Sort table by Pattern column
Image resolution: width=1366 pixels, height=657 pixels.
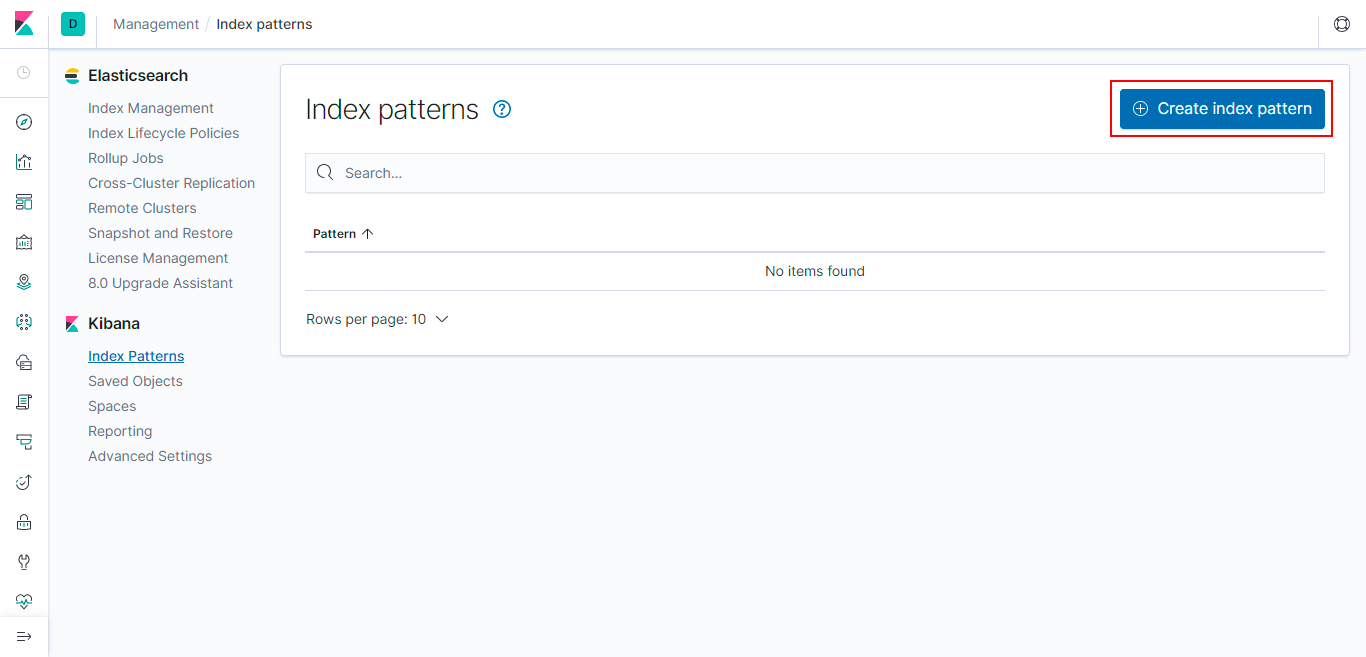(x=343, y=233)
